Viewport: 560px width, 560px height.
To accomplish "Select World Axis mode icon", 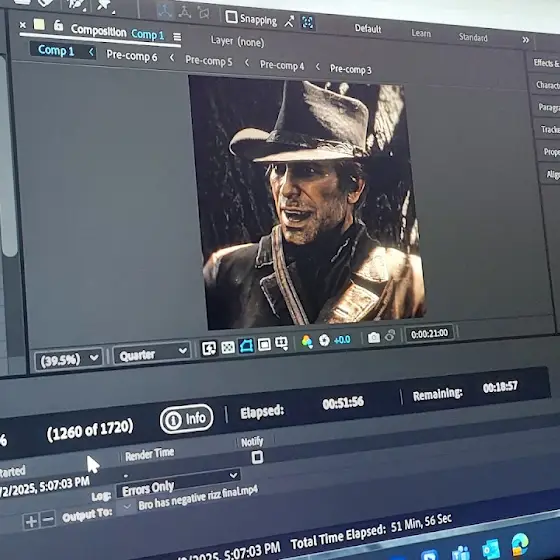I will [x=184, y=12].
